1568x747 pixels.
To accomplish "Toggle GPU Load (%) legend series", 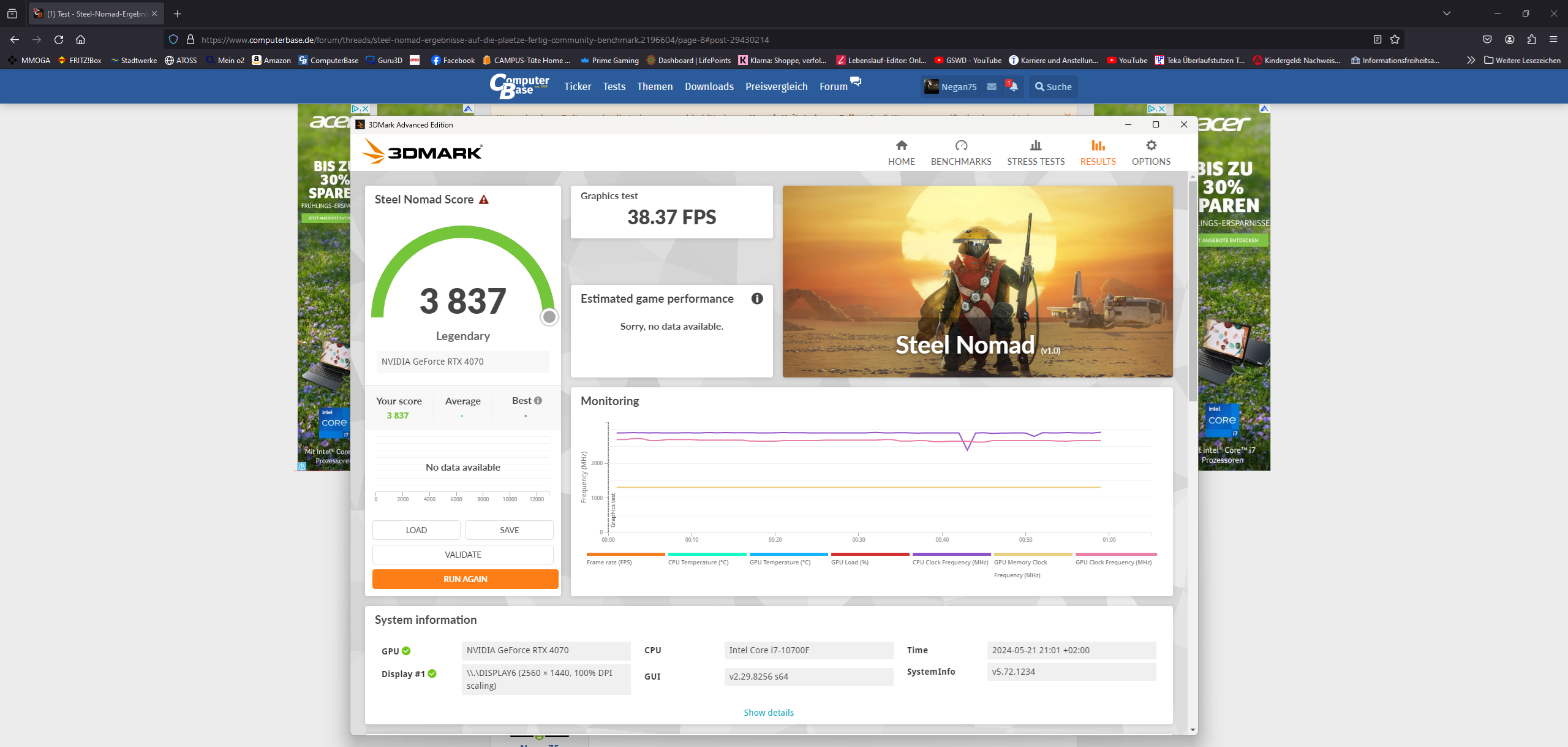I will [849, 562].
